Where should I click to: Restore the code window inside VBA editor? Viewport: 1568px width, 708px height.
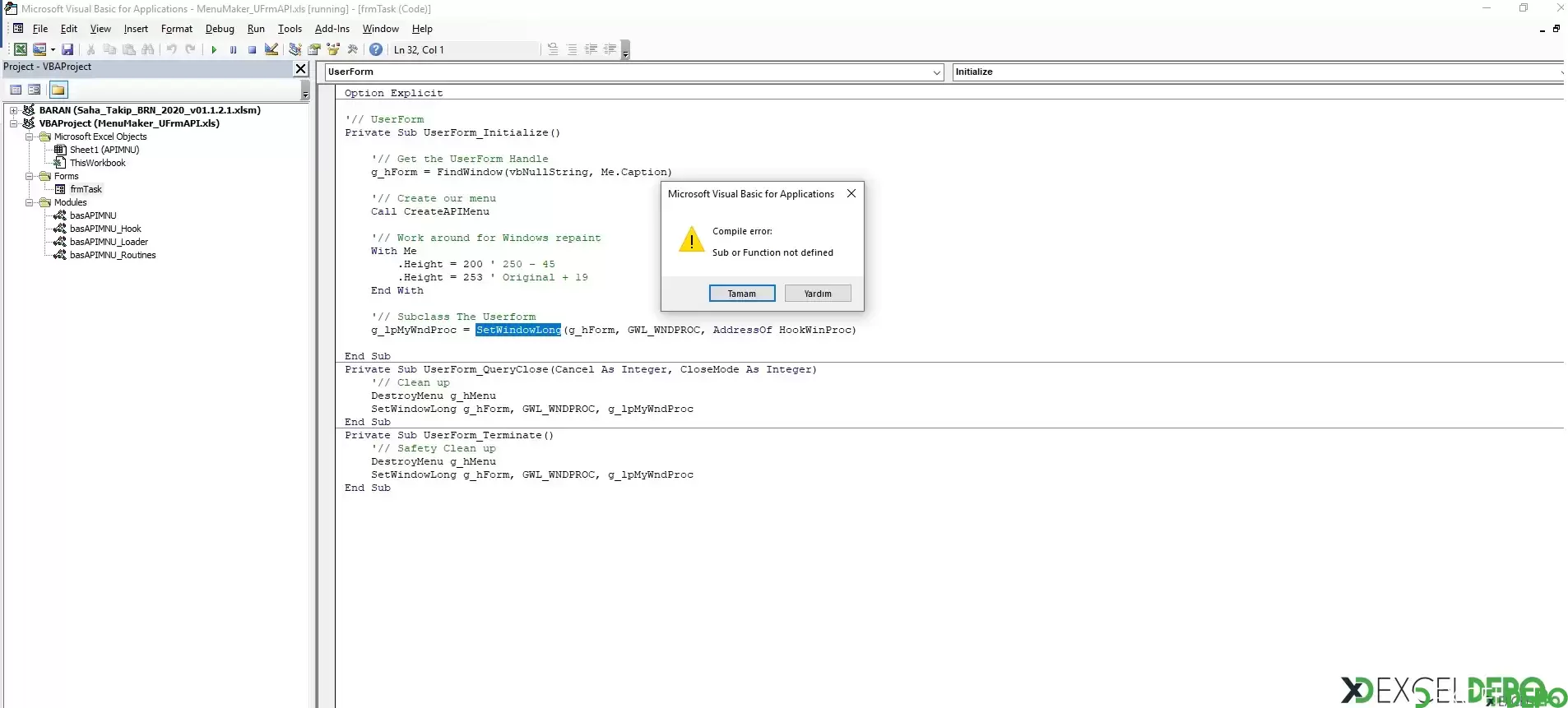1556,29
